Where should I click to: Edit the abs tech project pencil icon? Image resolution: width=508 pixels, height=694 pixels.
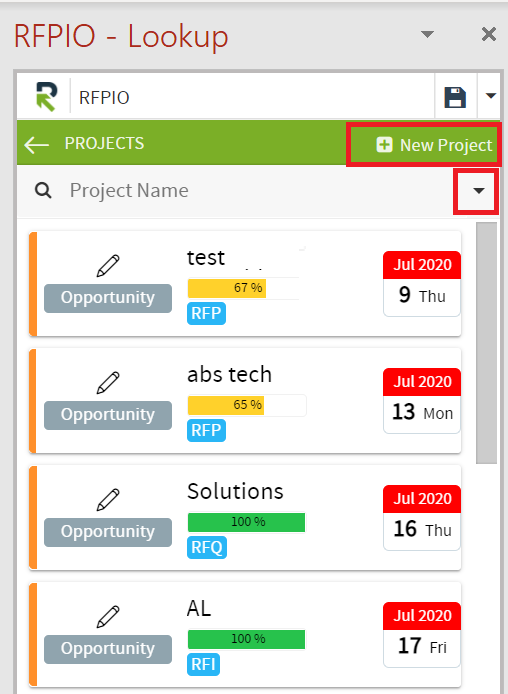click(x=108, y=382)
